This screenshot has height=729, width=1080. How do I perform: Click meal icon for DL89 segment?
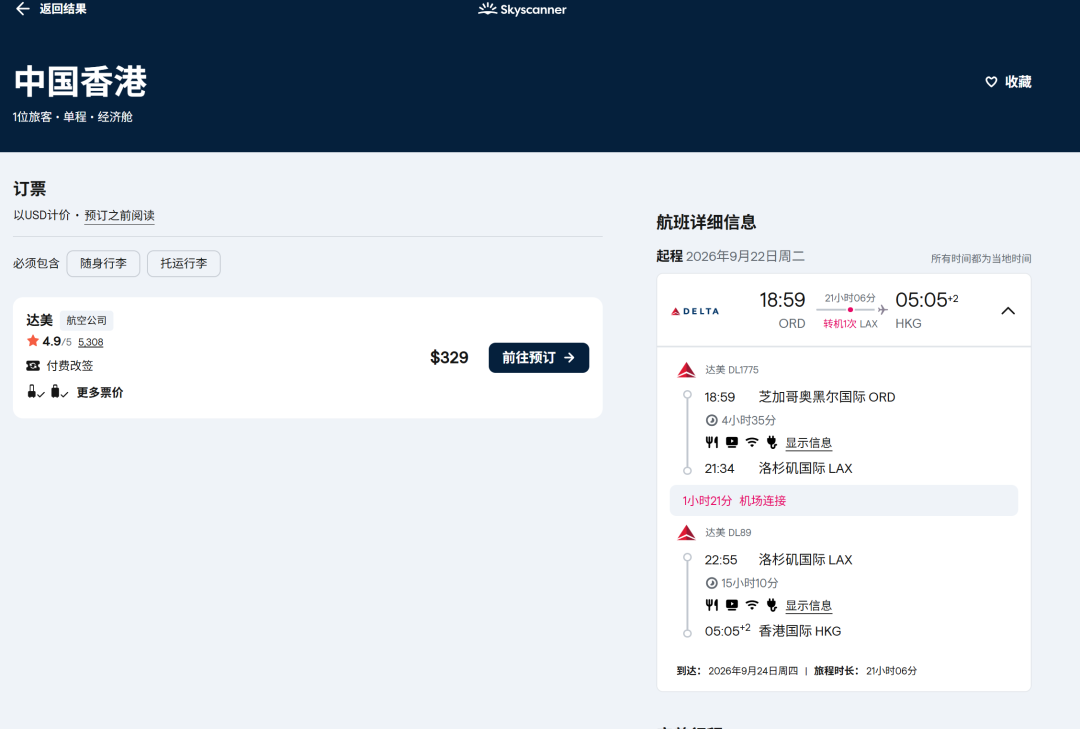coord(712,605)
